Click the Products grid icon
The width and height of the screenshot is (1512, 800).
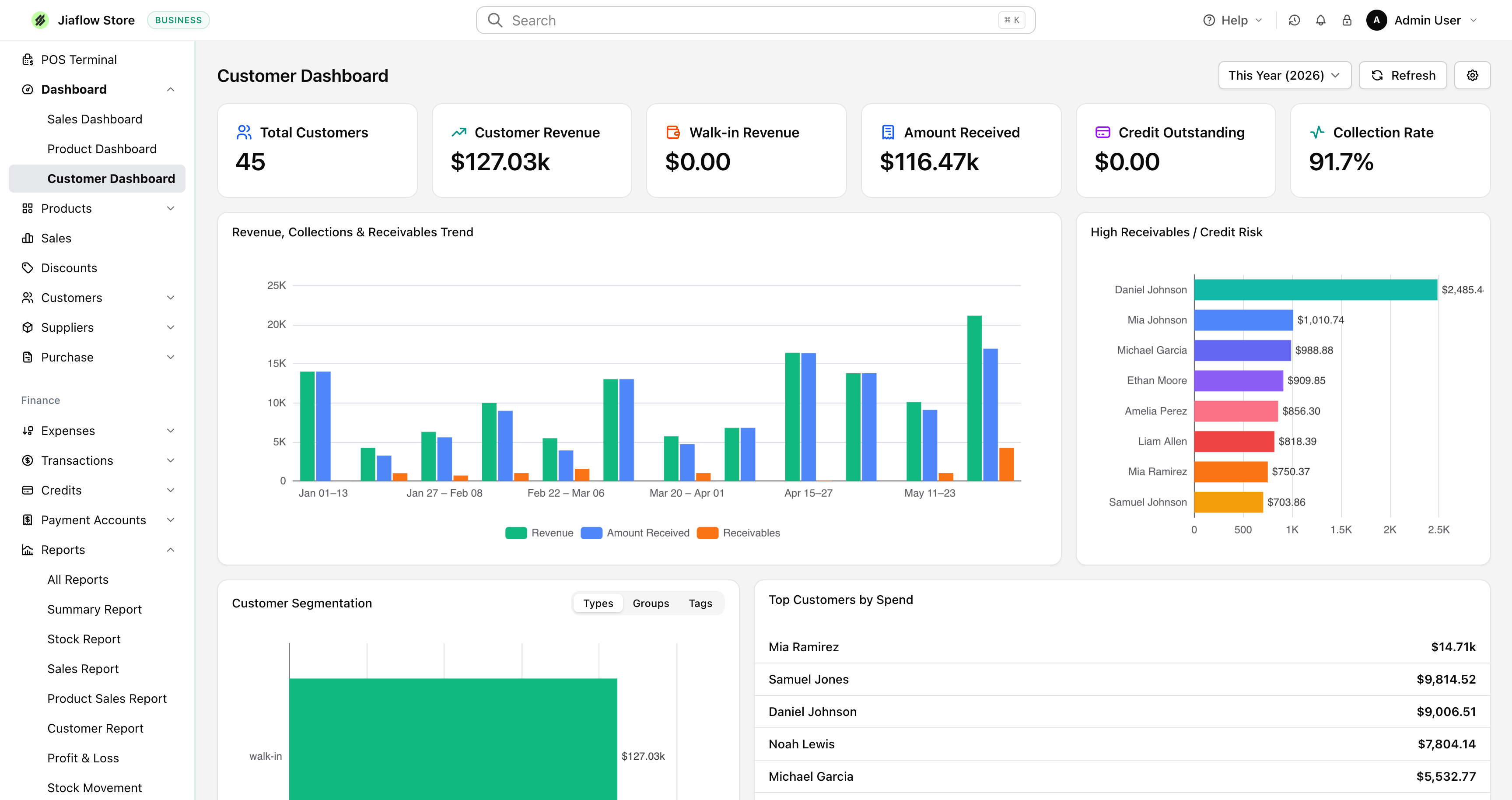28,208
